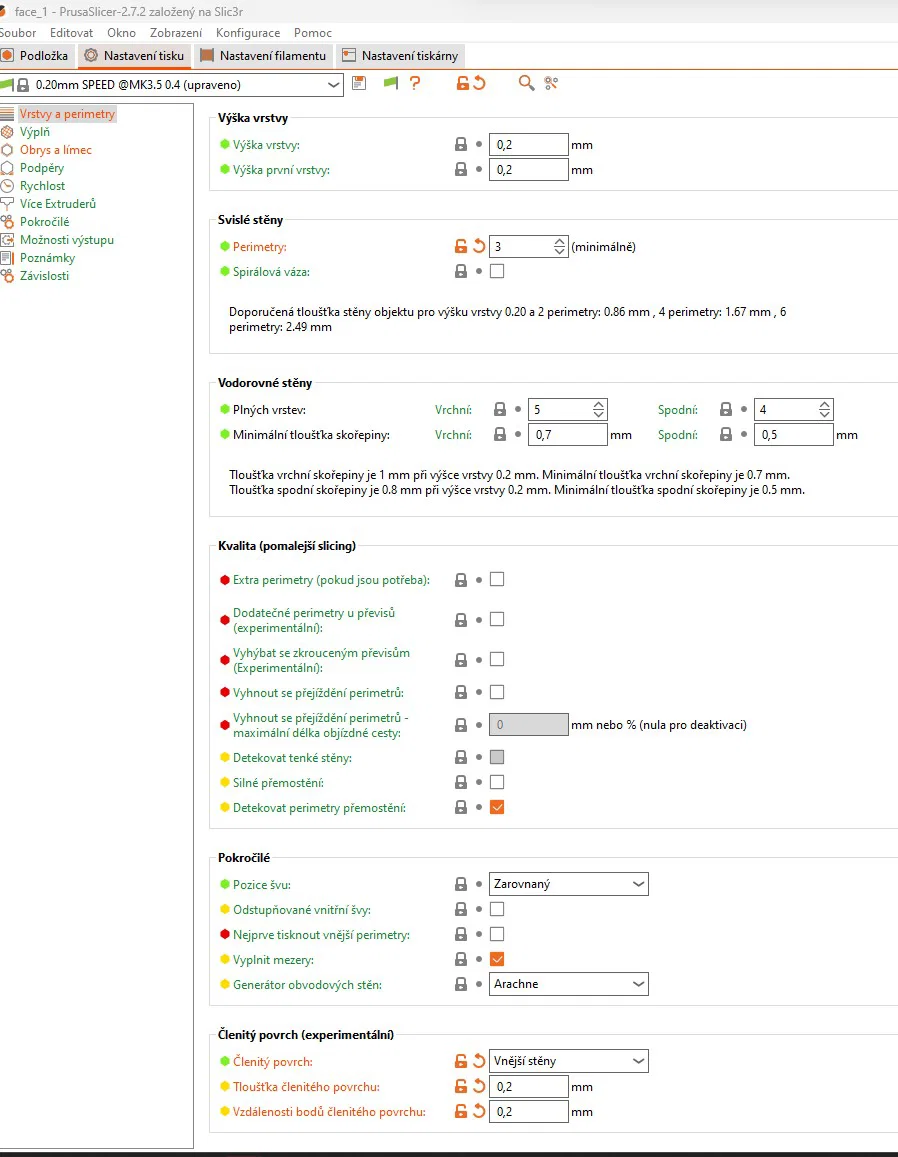The height and width of the screenshot is (1157, 898).
Task: Click the Vzdálenosti bodů členitého povrchu field
Action: 529,1112
